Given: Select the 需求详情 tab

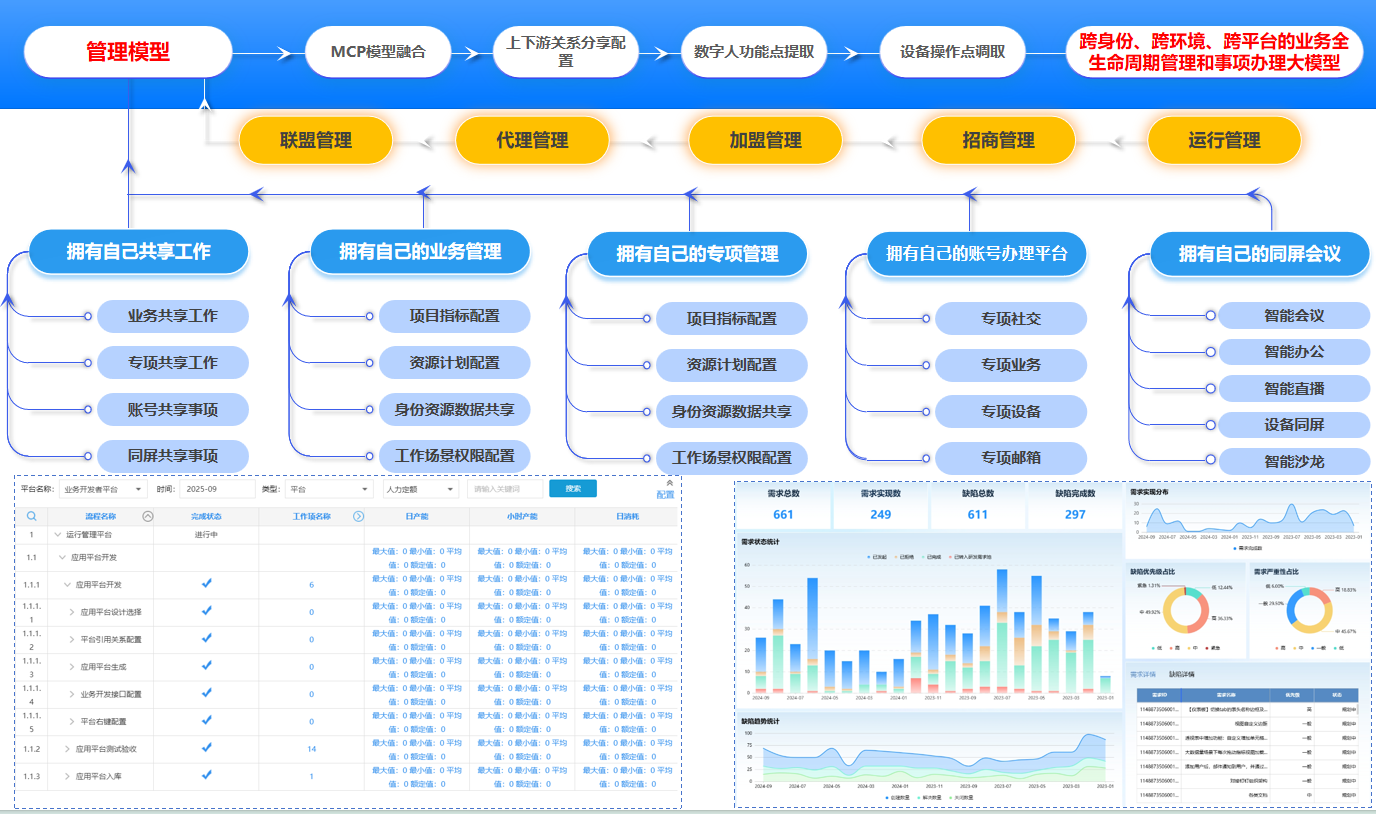Looking at the screenshot, I should pyautogui.click(x=1142, y=675).
